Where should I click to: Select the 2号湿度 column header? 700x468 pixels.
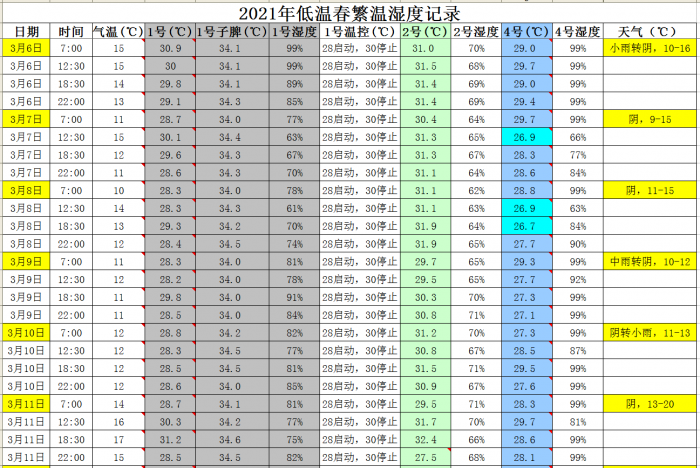coord(476,32)
